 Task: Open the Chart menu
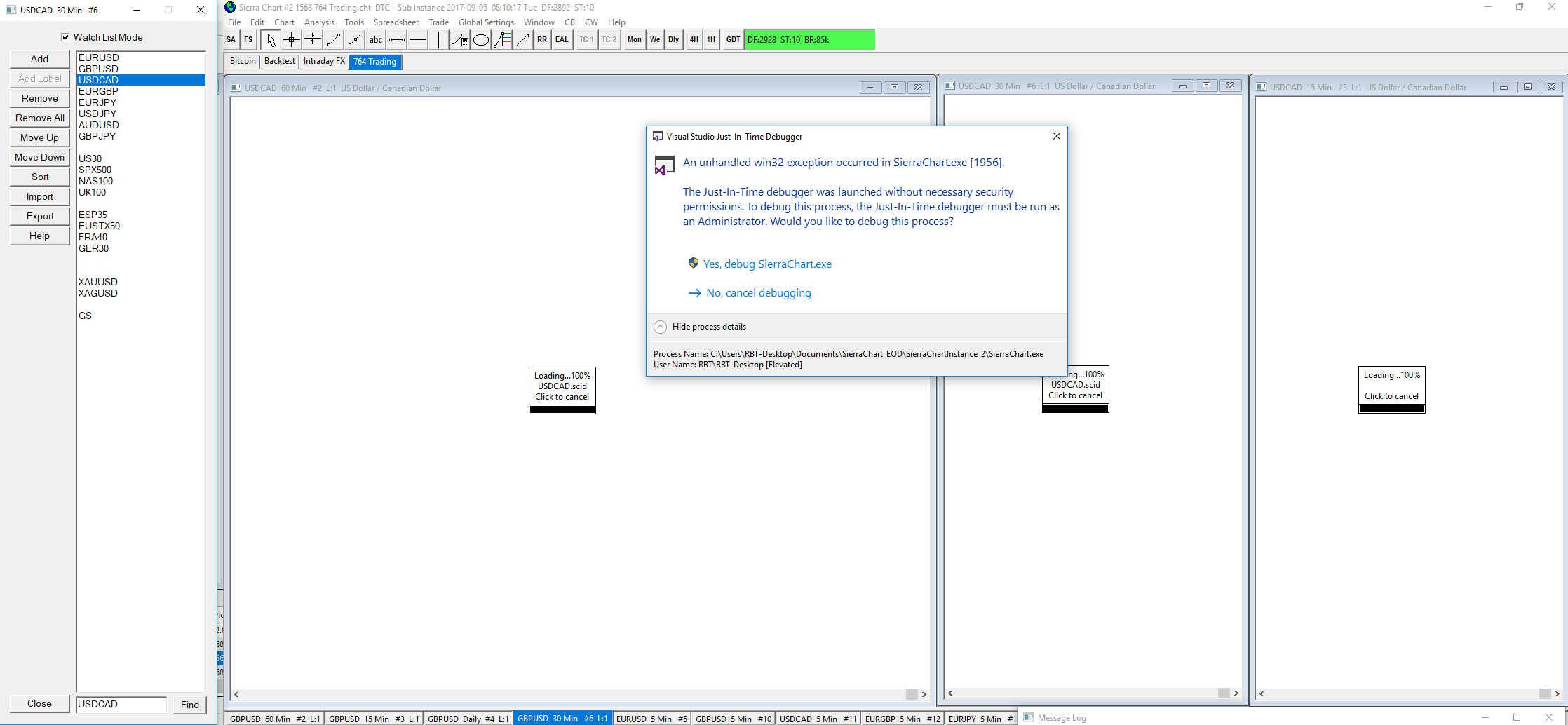pos(284,22)
